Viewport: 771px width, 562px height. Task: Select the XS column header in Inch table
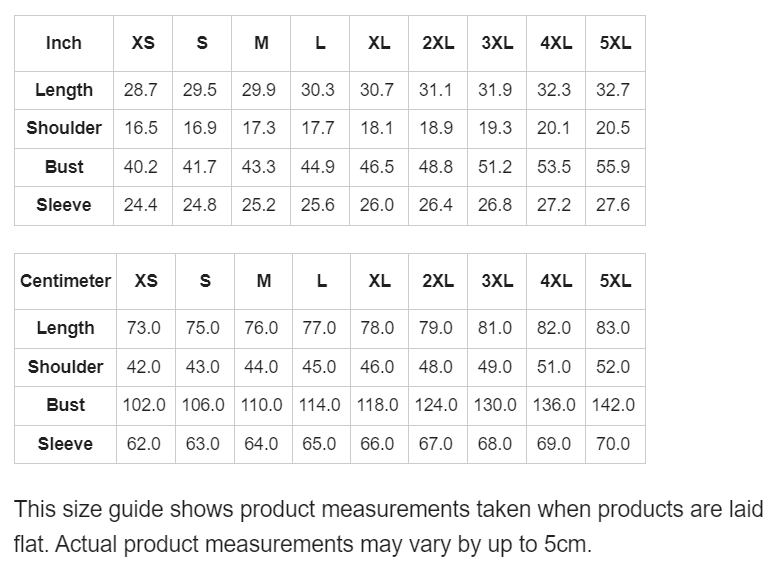coord(143,43)
